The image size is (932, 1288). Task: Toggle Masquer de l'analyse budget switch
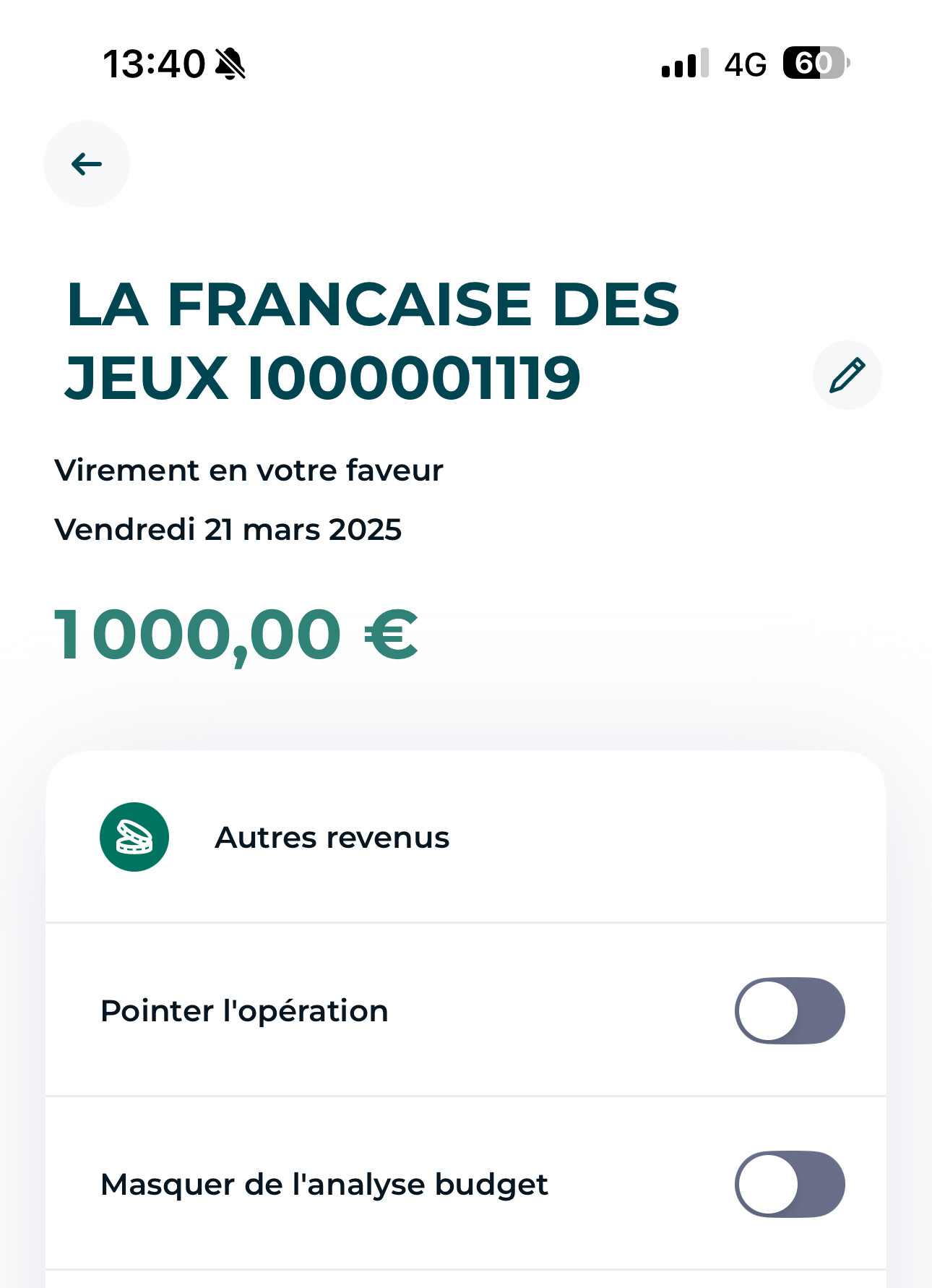tap(790, 1184)
